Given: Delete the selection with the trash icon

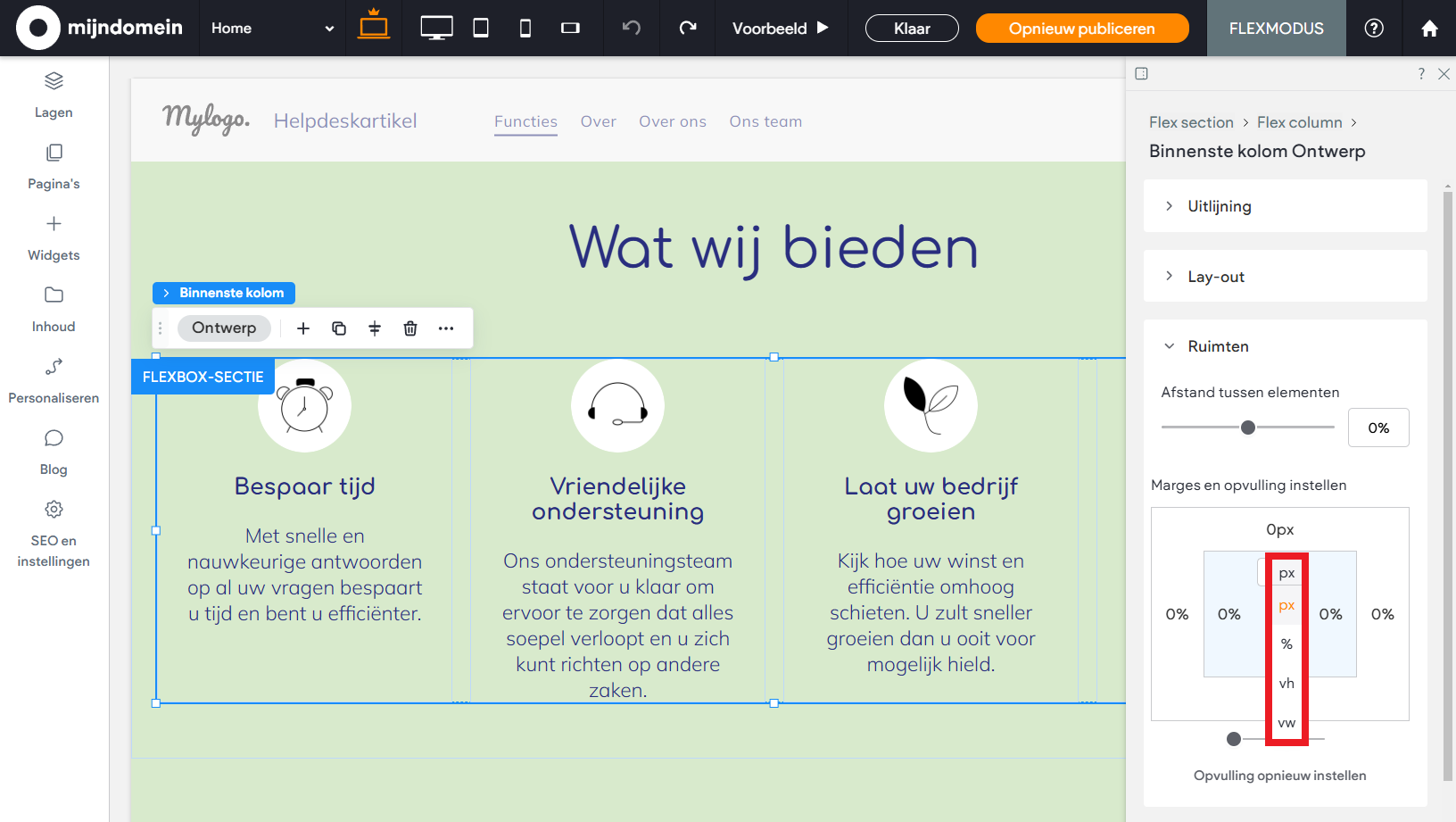Looking at the screenshot, I should (x=409, y=328).
